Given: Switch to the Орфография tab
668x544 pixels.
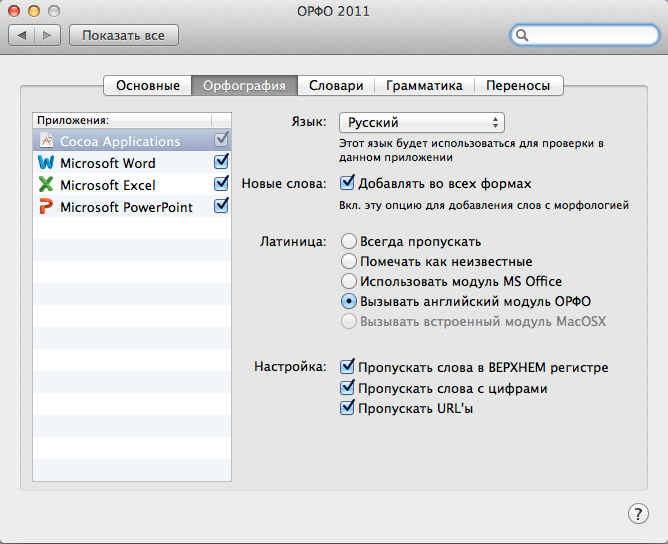Looking at the screenshot, I should pos(245,86).
